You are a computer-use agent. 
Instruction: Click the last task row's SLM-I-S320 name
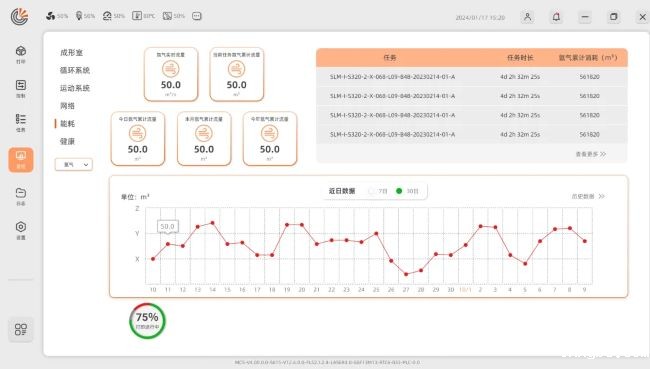click(x=392, y=134)
